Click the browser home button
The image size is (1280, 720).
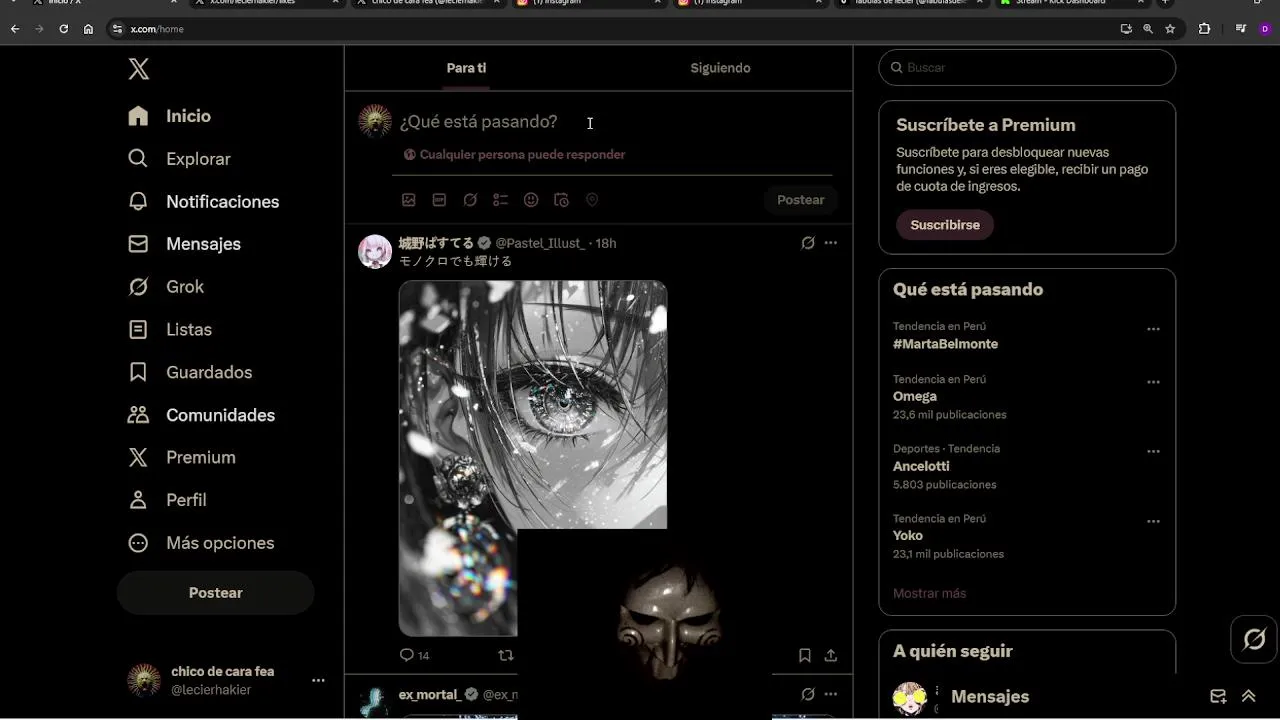click(88, 29)
